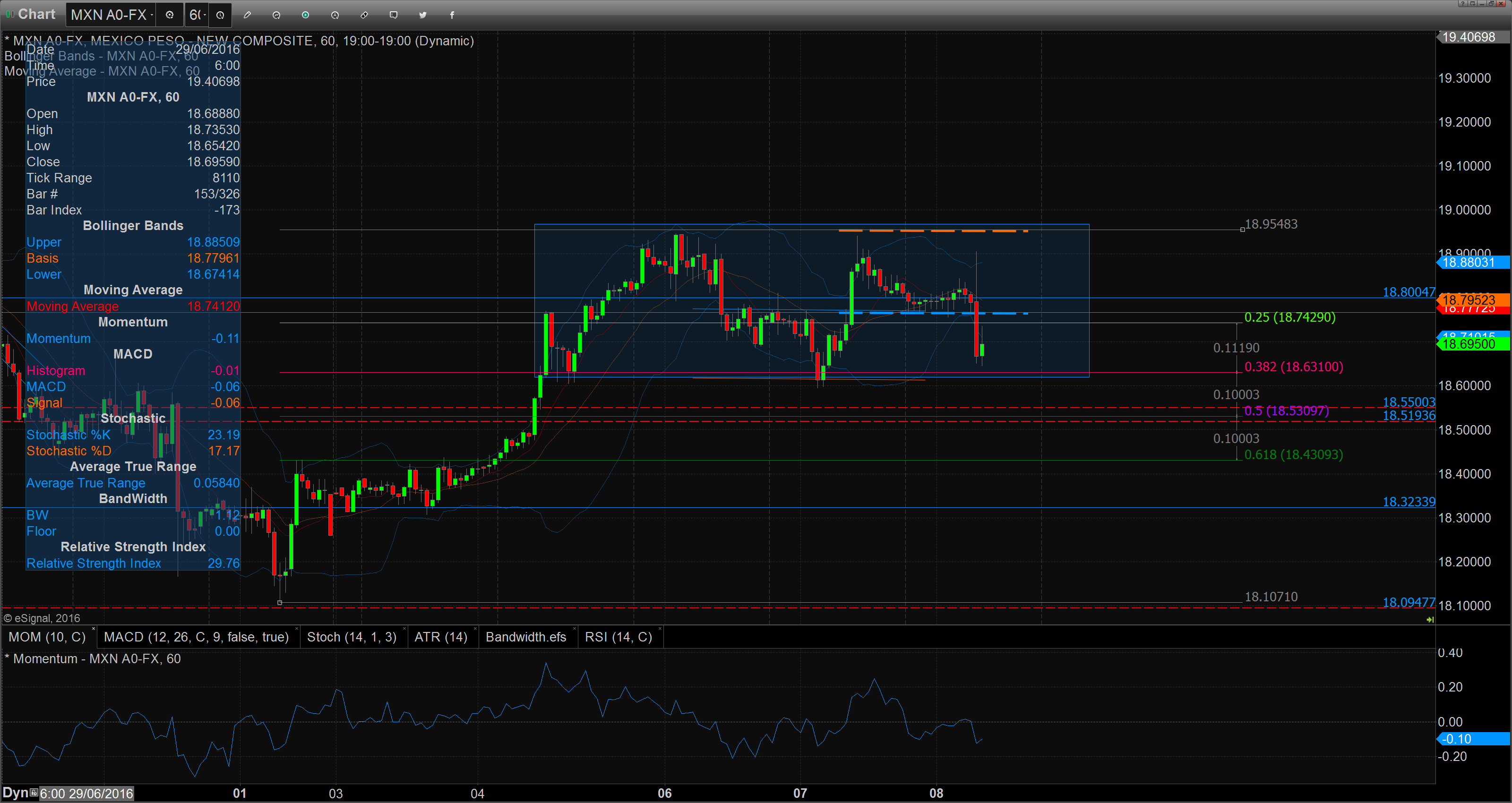Click the 18.95483 high price label
This screenshot has height=803, width=1512.
(1271, 224)
